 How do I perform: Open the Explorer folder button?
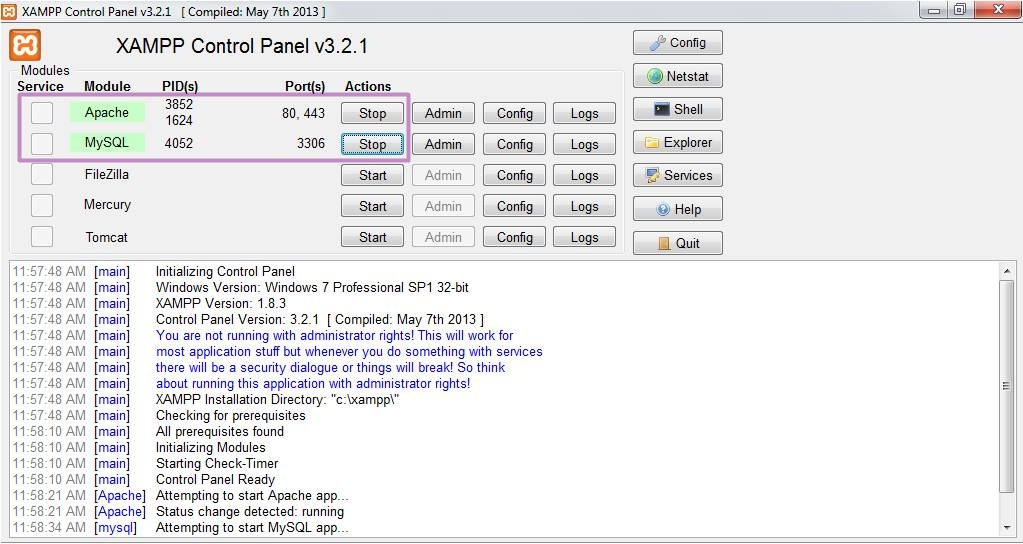677,143
